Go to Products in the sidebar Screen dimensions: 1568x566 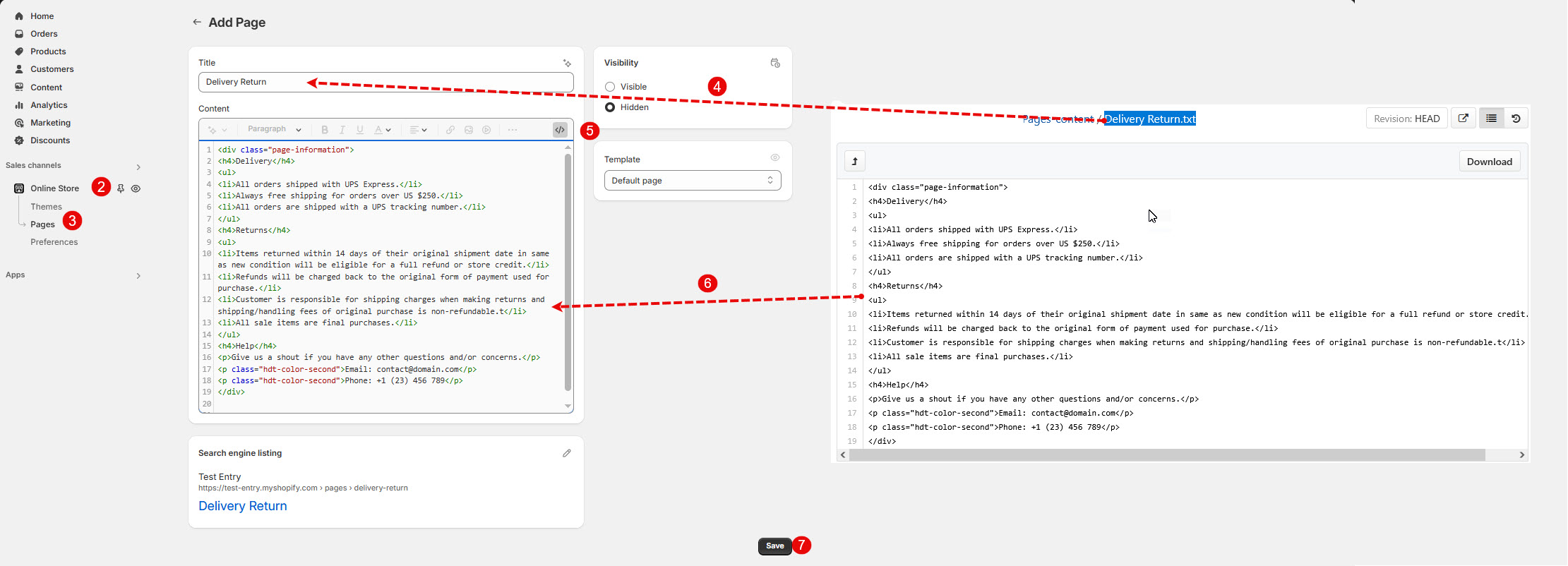click(48, 52)
